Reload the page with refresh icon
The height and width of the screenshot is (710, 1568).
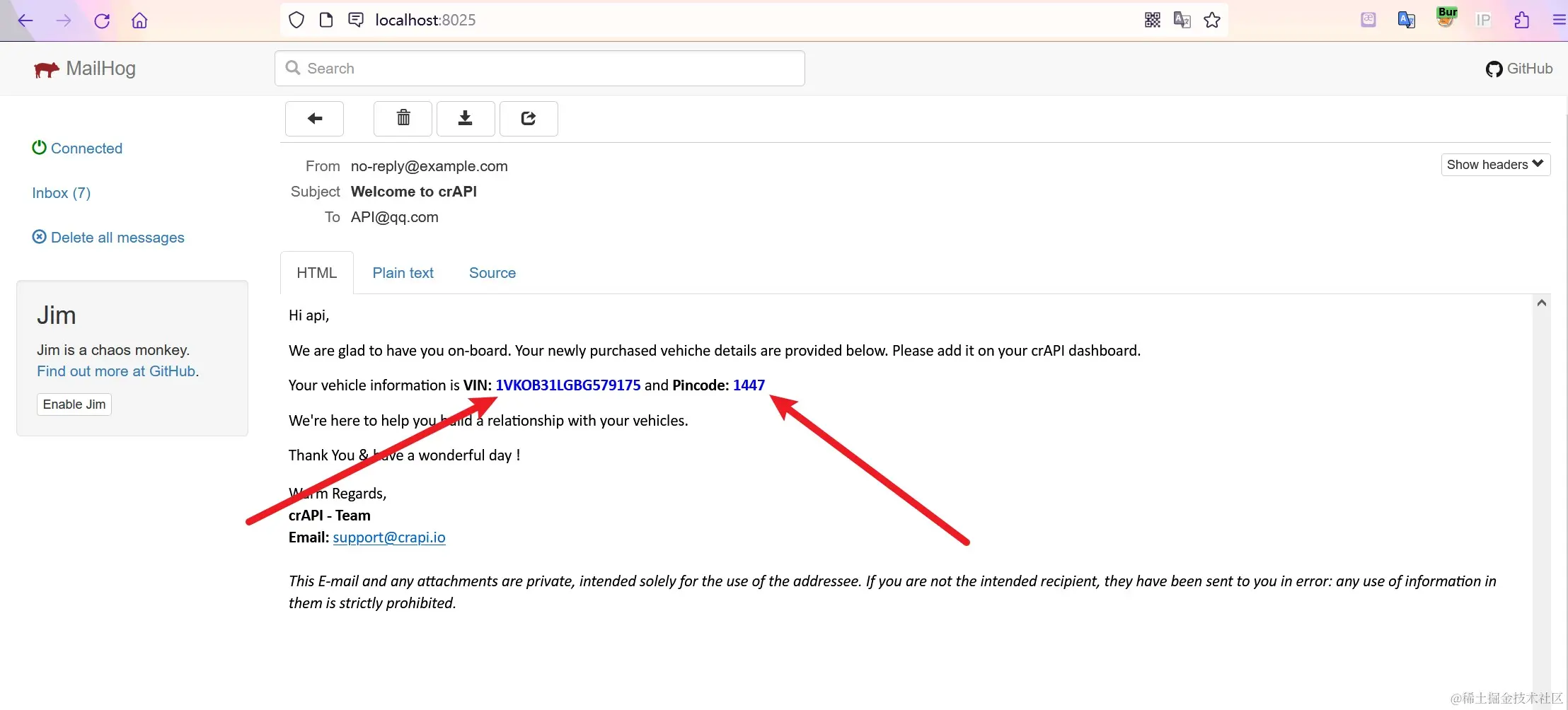102,21
